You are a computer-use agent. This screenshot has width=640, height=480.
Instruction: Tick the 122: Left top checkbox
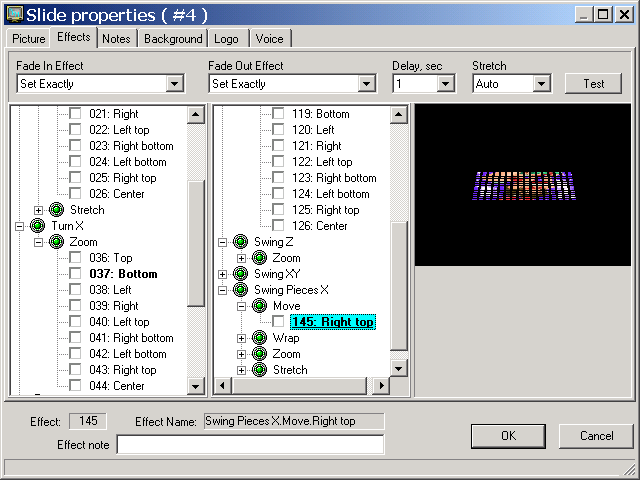coord(278,162)
